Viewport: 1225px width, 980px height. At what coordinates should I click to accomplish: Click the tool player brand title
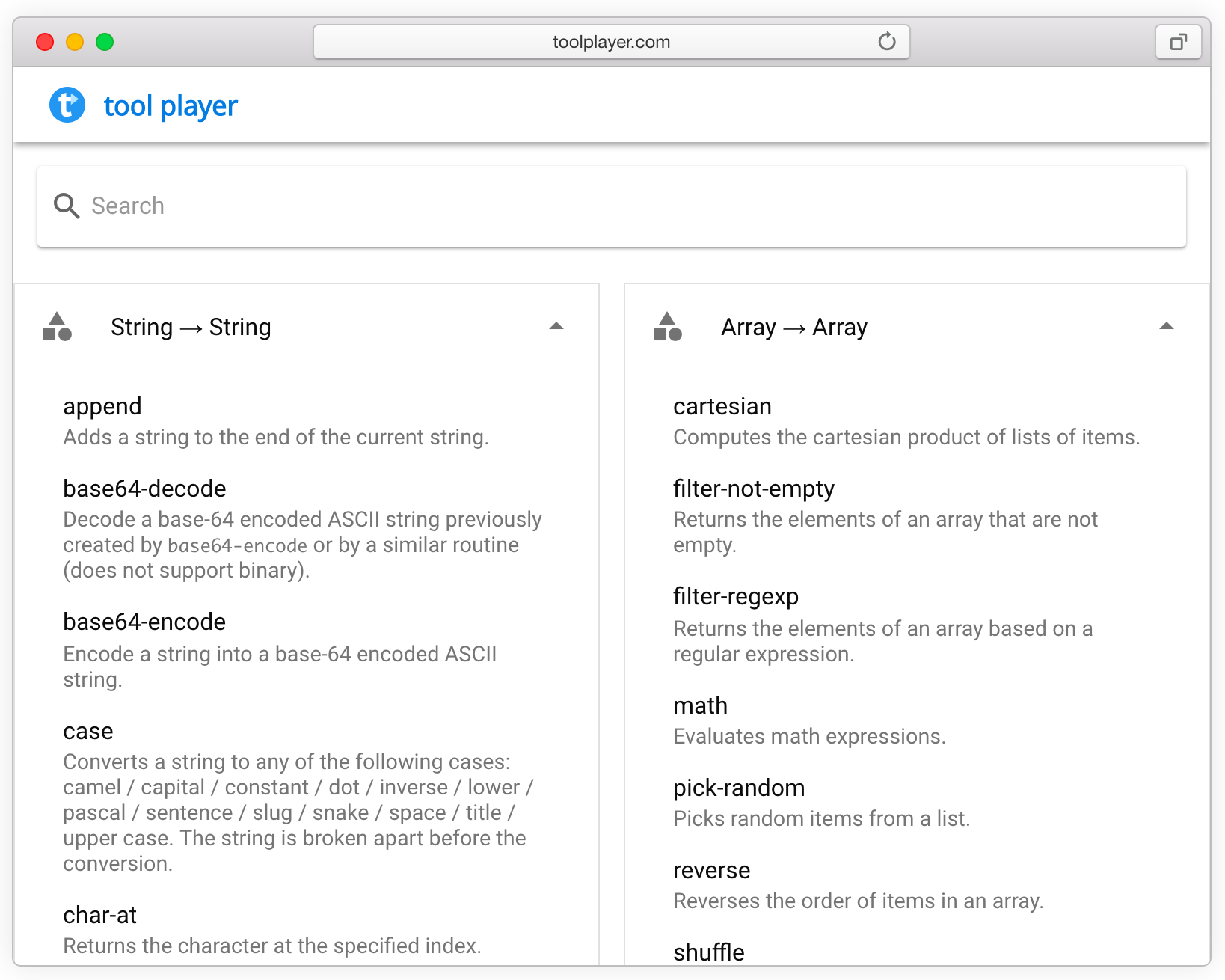click(x=171, y=106)
